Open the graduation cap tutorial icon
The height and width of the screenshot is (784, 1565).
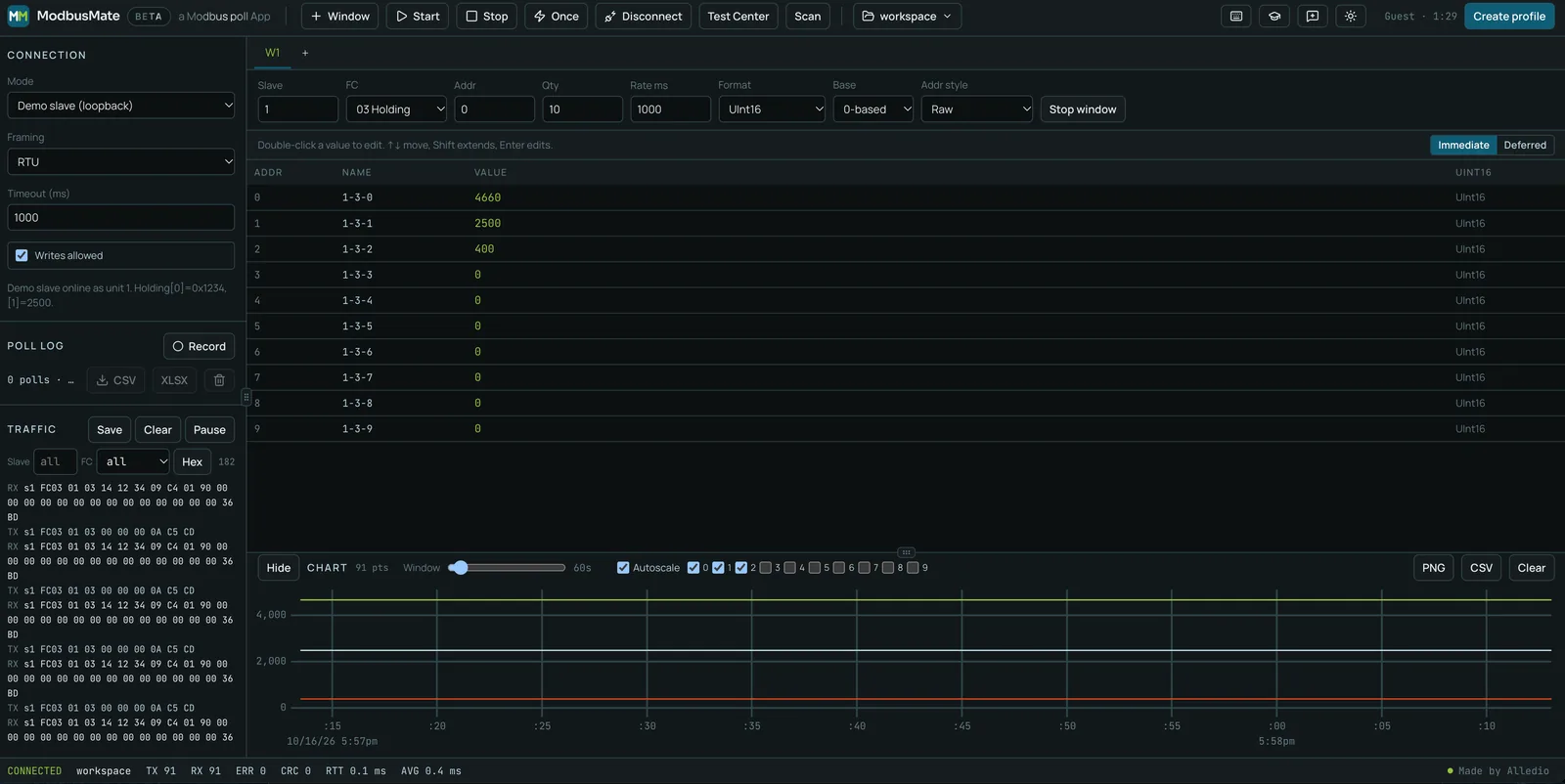[x=1274, y=17]
